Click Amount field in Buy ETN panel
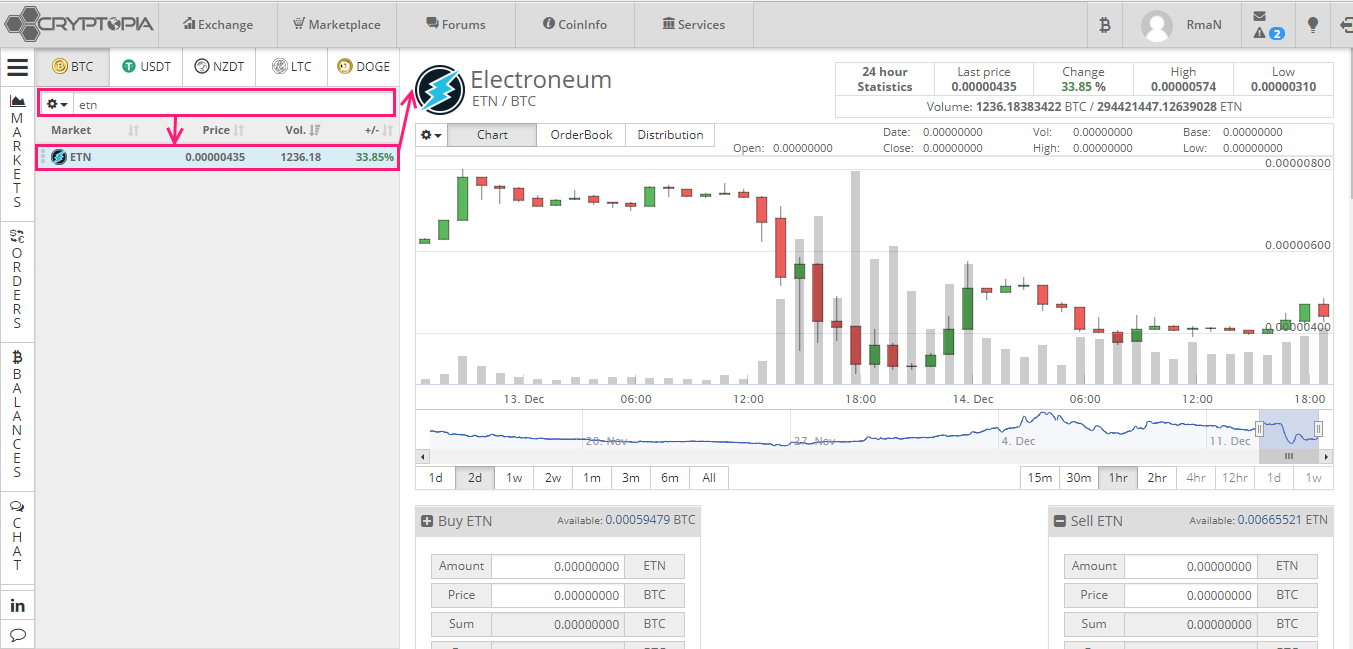The width and height of the screenshot is (1353, 649). (x=559, y=566)
